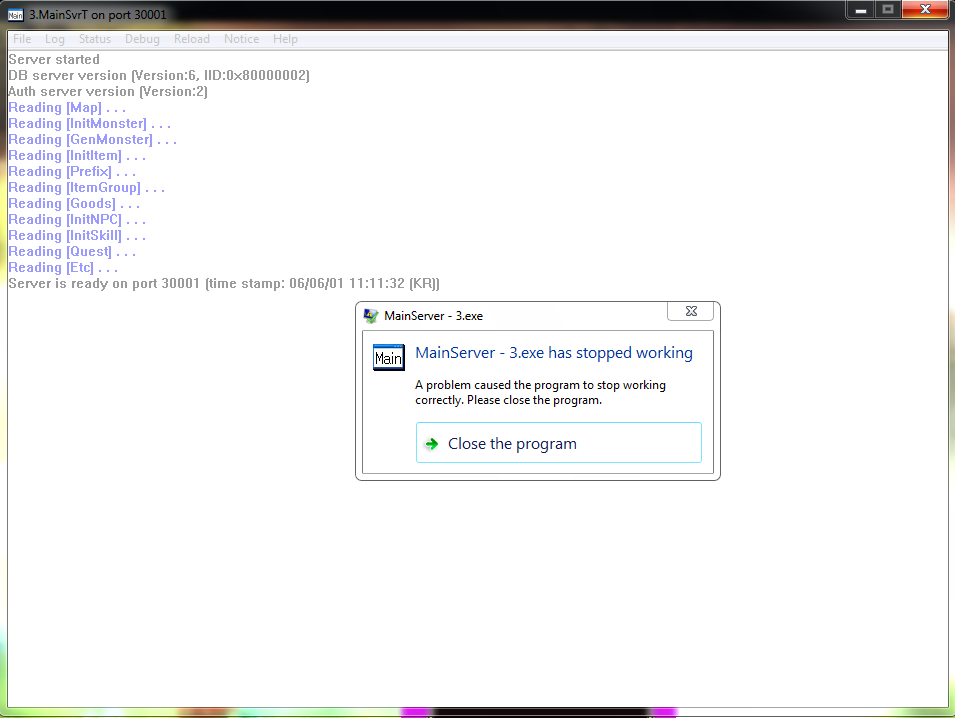Image resolution: width=955 pixels, height=718 pixels.
Task: Click the large 'Main' icon in the crash dialog
Action: click(x=388, y=358)
